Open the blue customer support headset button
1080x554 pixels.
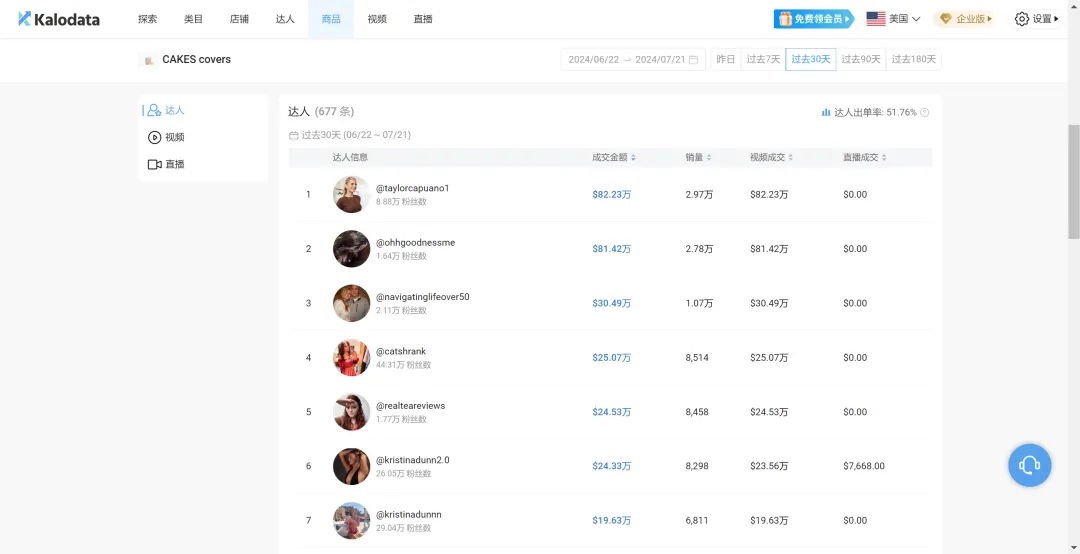pos(1029,465)
